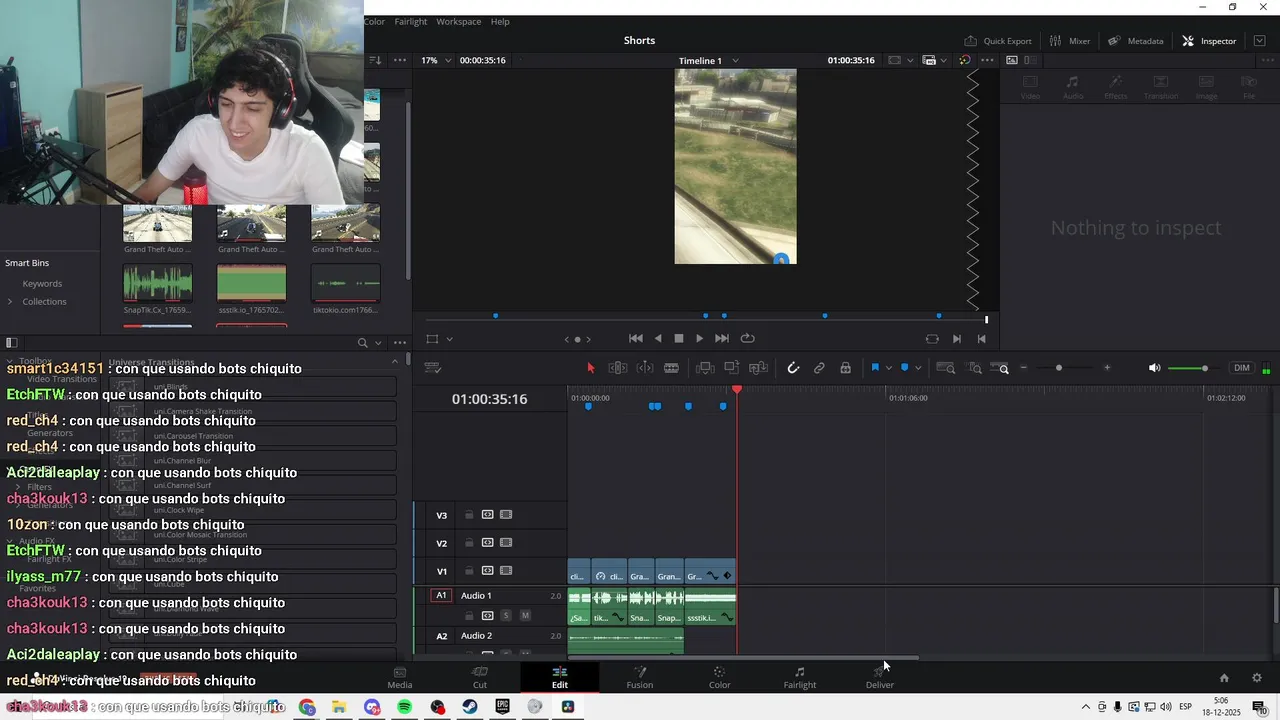Switch to the Fusion page

tap(640, 677)
